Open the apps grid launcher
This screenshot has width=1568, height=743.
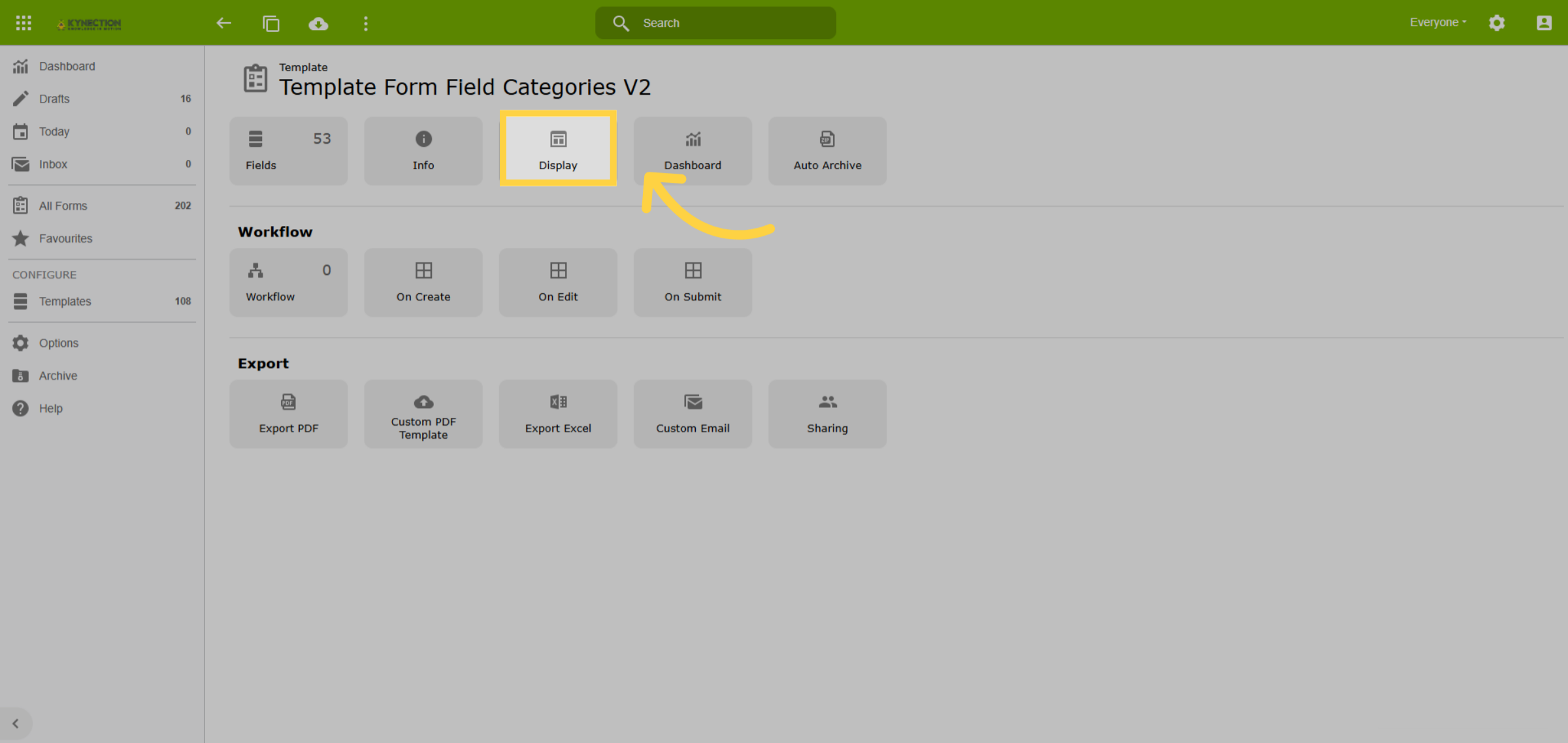pos(24,23)
